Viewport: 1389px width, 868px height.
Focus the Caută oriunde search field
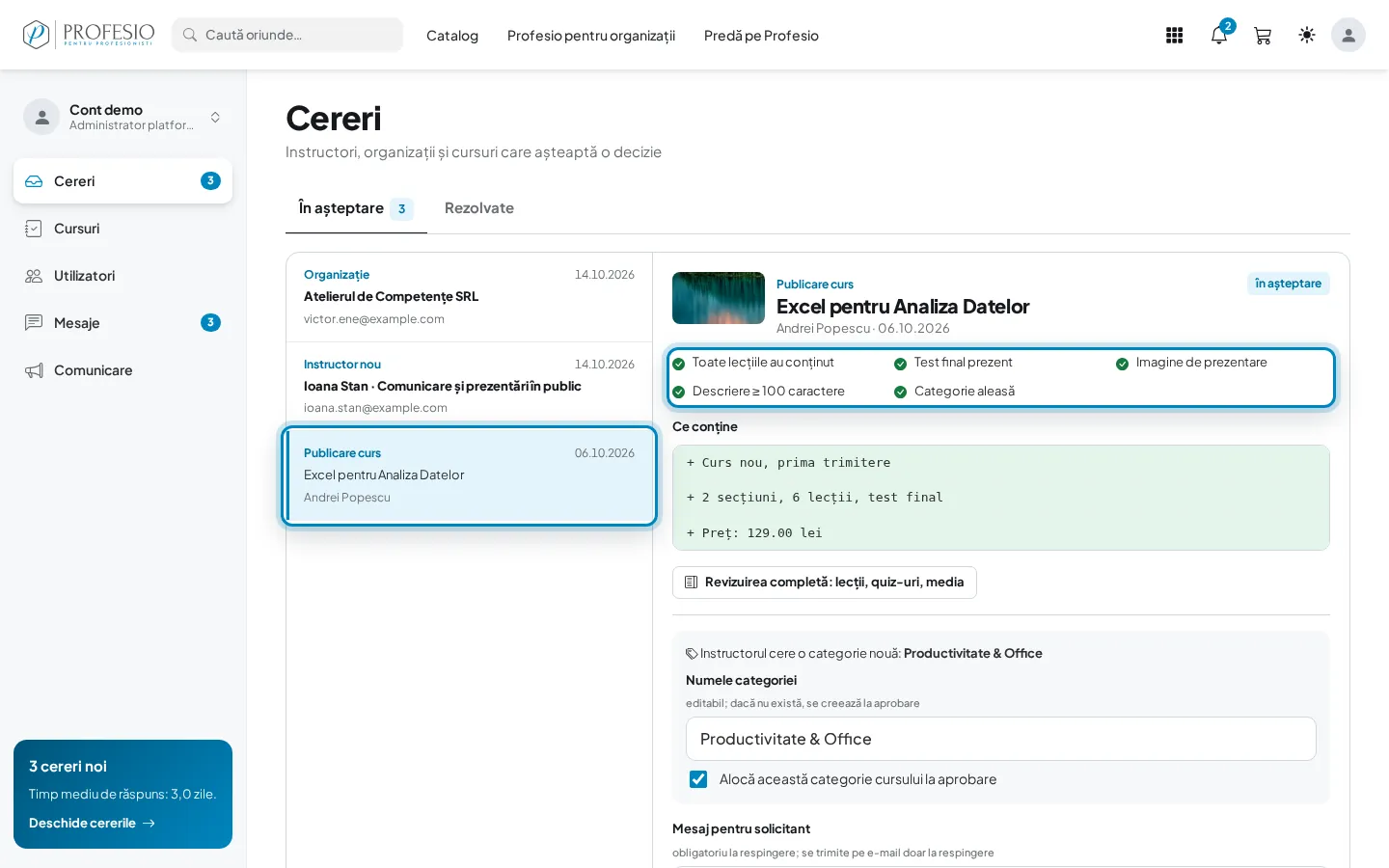(287, 35)
